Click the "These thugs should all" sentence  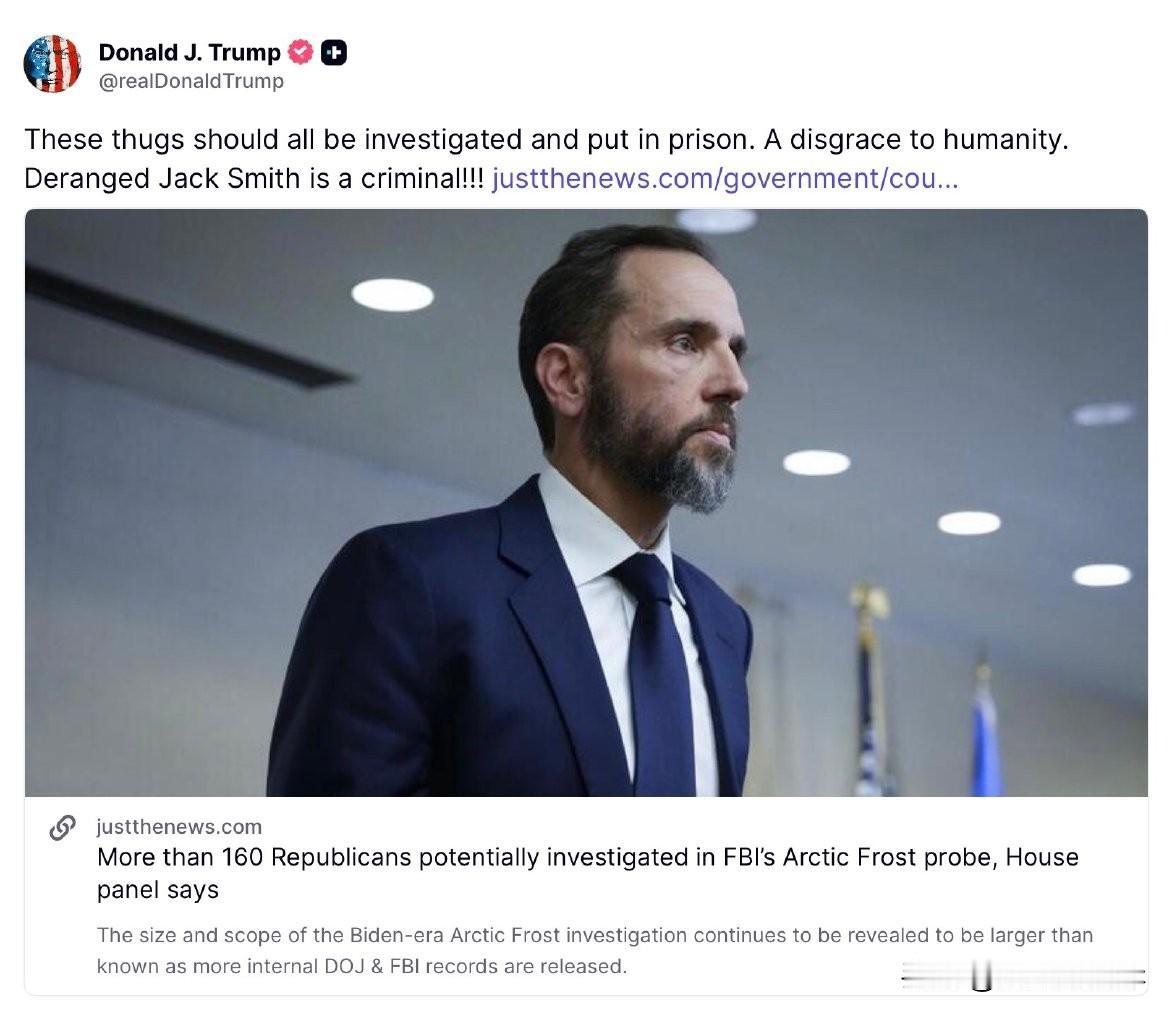click(388, 139)
